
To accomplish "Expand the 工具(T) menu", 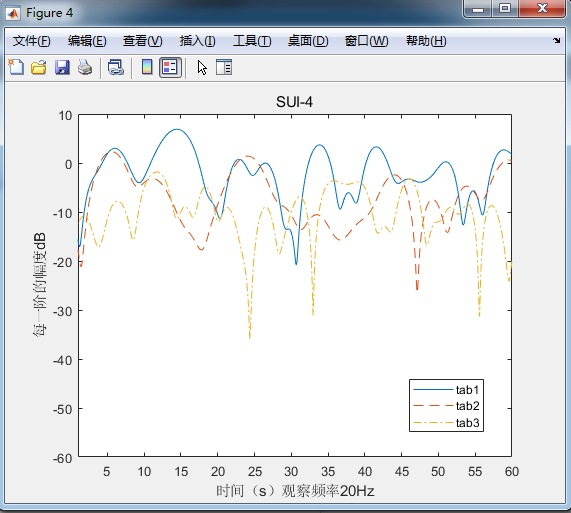I will 252,41.
